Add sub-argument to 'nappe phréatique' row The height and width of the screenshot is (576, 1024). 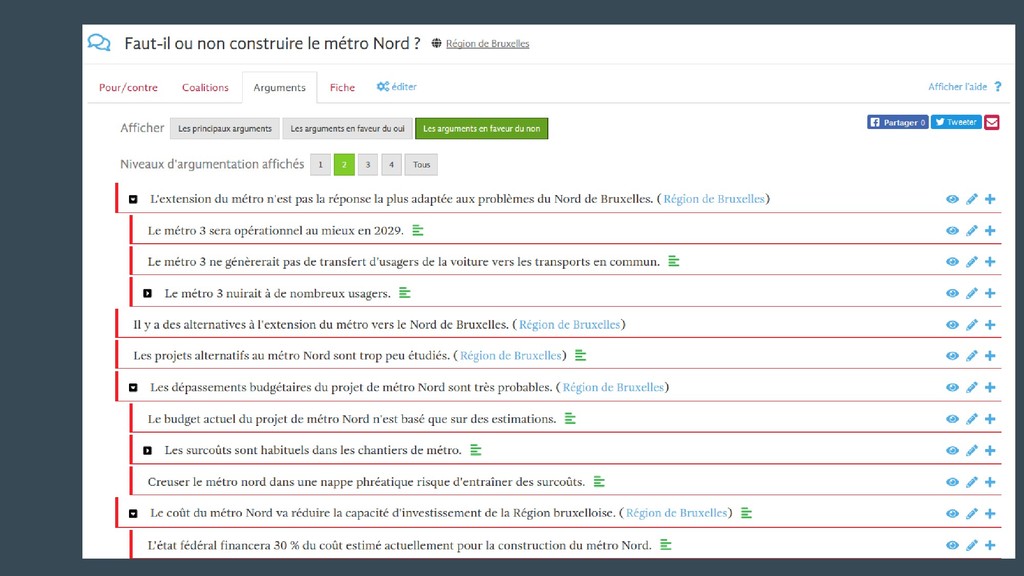[x=990, y=482]
